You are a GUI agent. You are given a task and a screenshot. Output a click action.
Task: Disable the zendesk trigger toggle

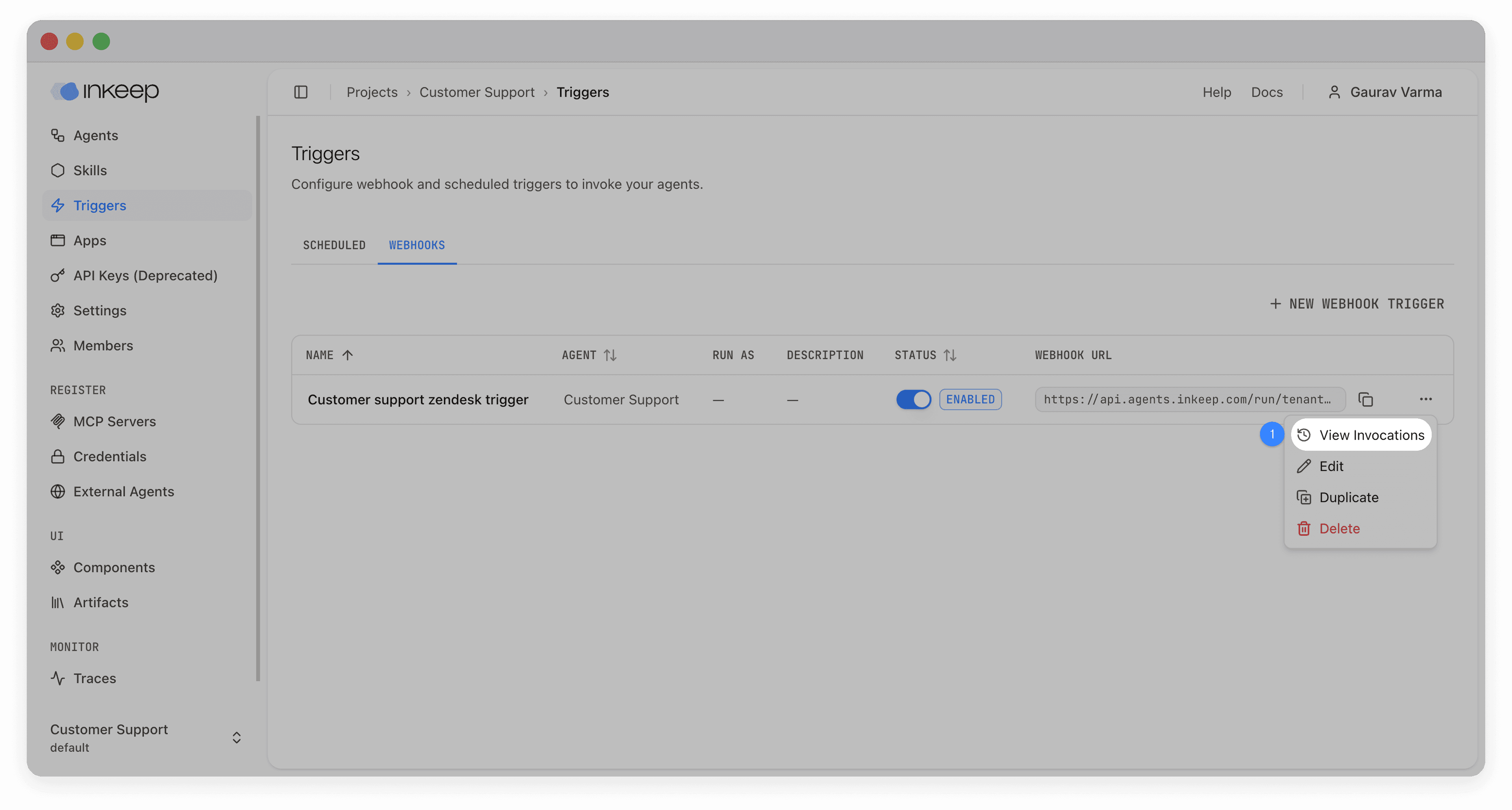[x=913, y=399]
